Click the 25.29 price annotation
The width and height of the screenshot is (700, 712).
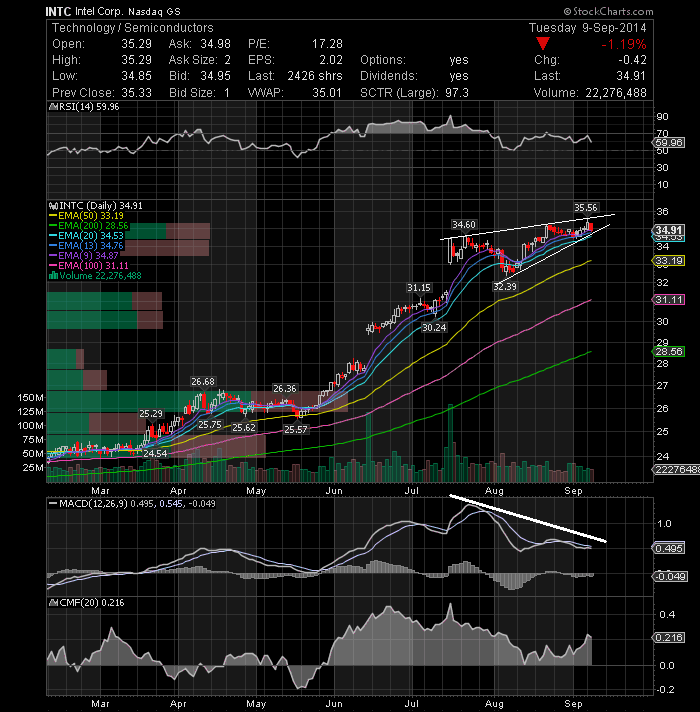[151, 413]
